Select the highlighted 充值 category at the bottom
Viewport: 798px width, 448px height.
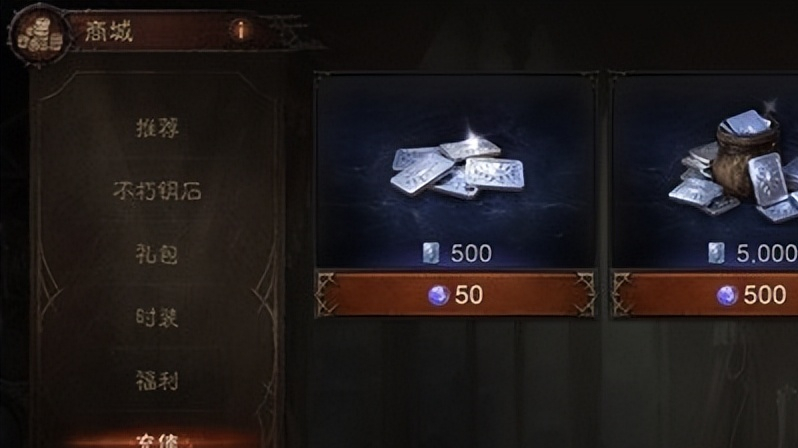point(157,440)
